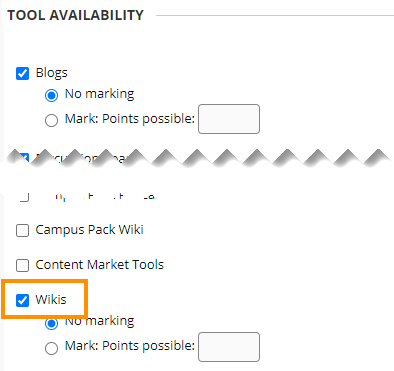Uncheck the Wikis checkbox

(22, 300)
